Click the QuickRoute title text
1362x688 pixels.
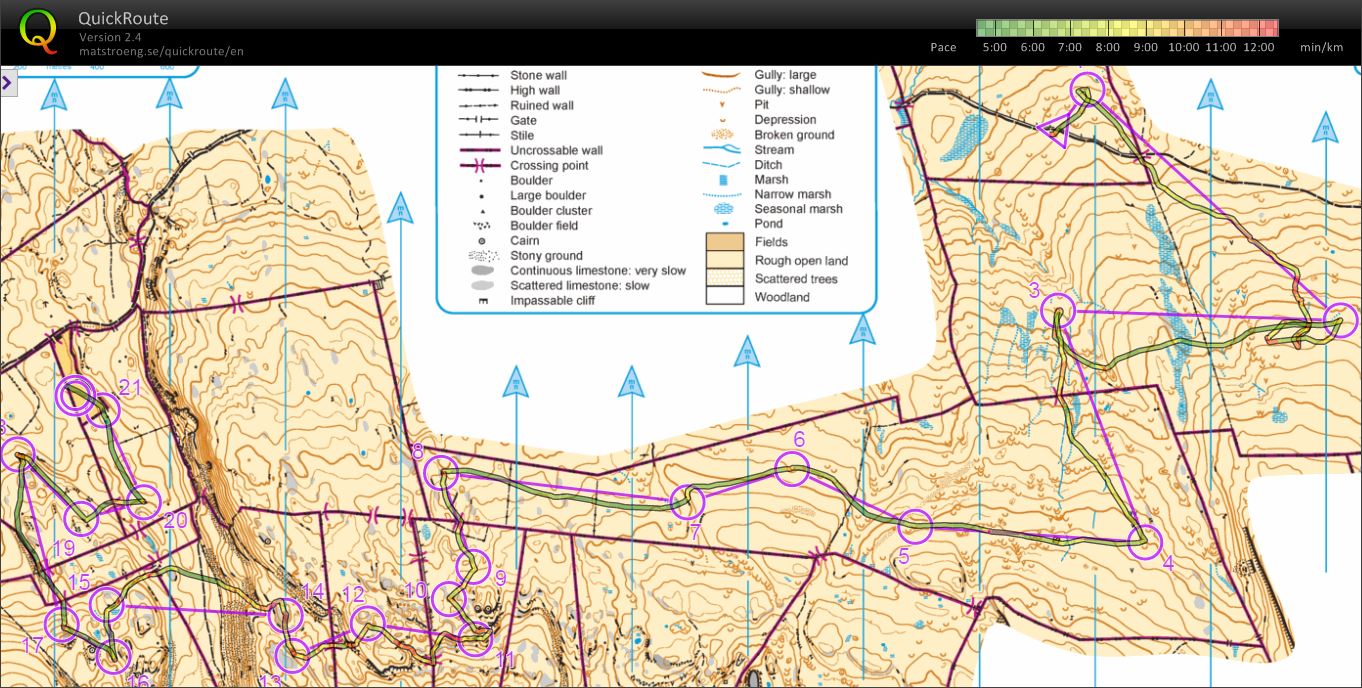point(123,19)
